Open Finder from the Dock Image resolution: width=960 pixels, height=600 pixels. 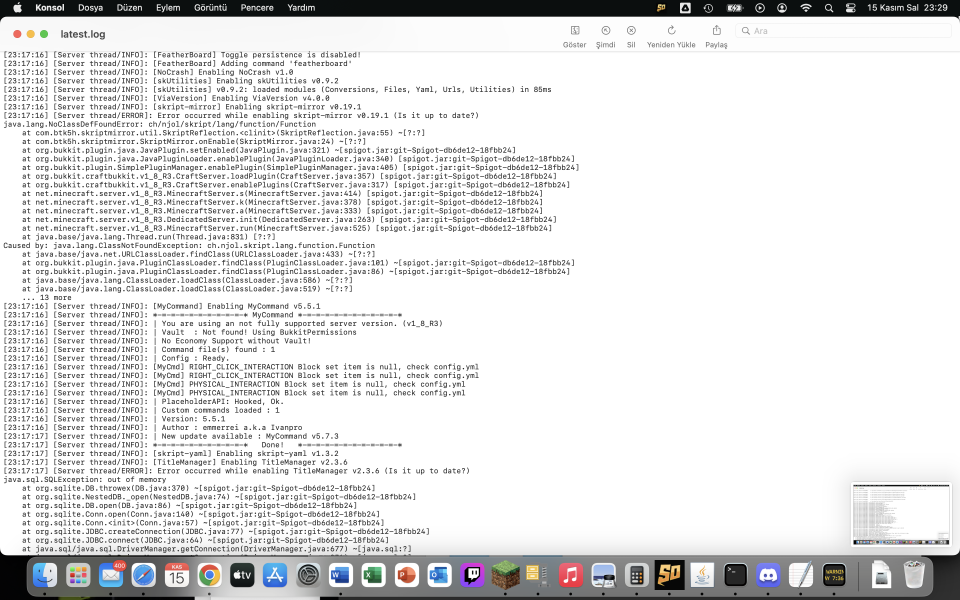coord(45,576)
